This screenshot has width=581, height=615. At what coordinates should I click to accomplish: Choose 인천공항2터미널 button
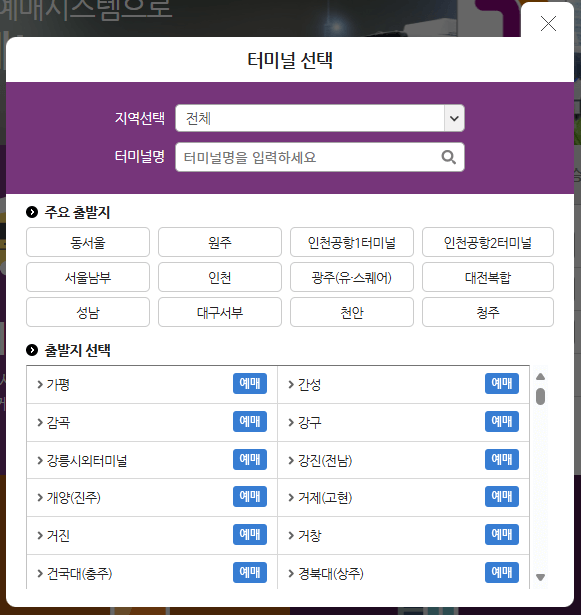(488, 242)
